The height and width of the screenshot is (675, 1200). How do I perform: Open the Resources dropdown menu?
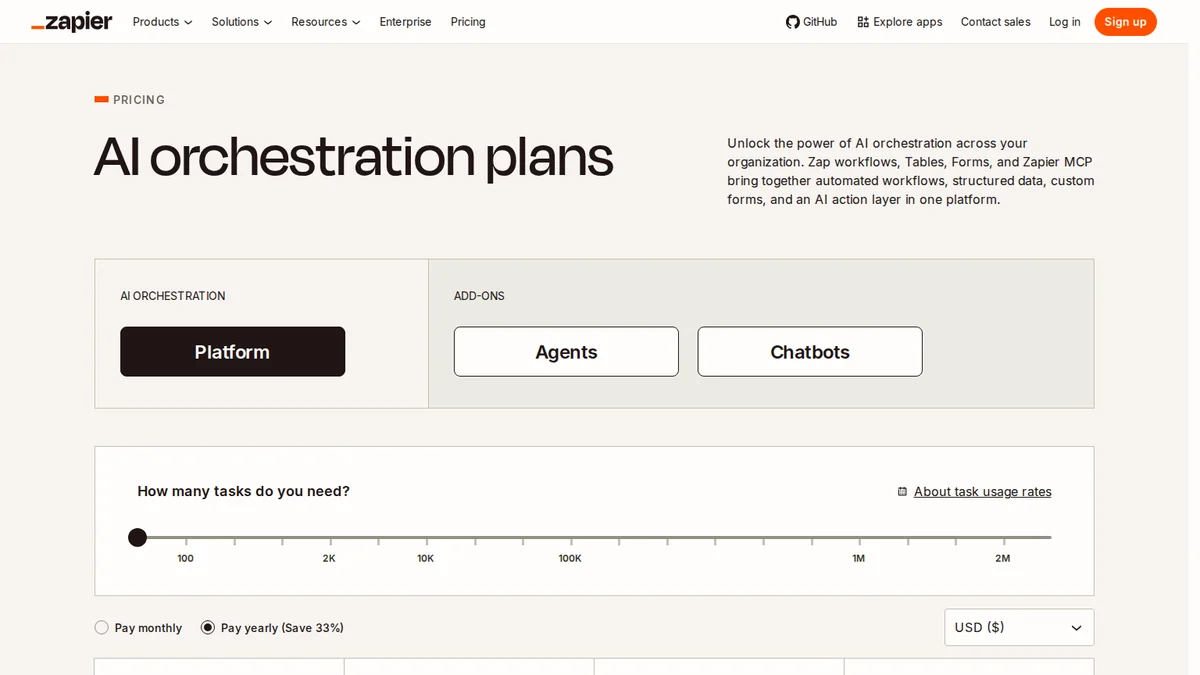click(326, 22)
